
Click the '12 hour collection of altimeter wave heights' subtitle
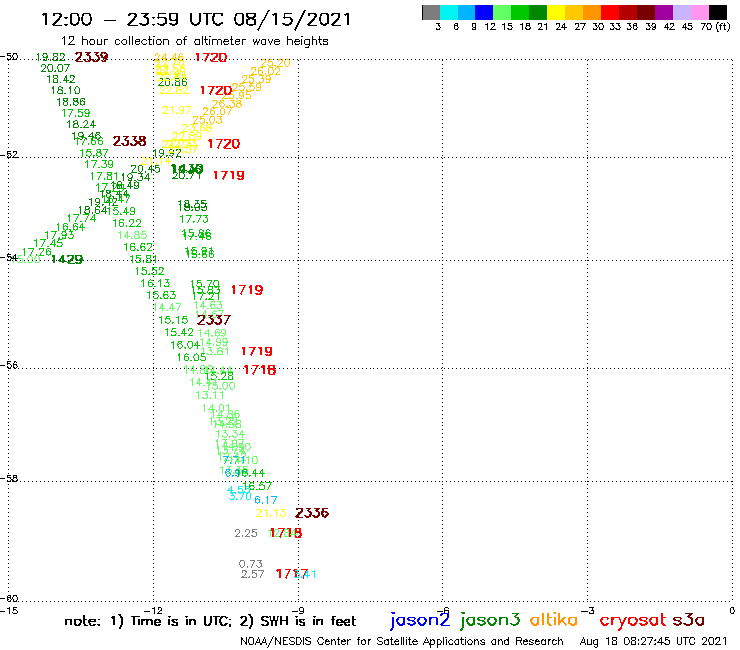194,41
